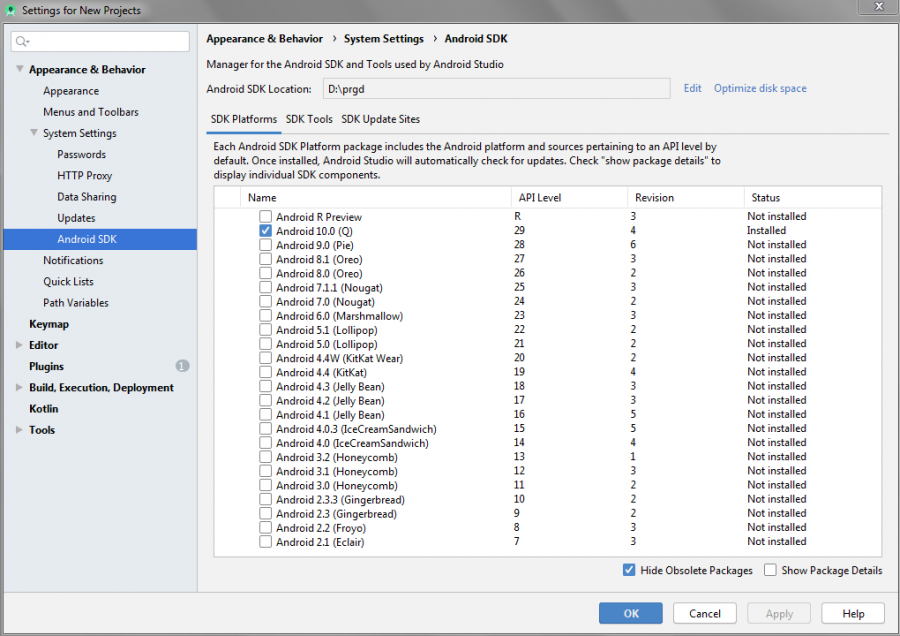
Task: Click the Plugins update count badge
Action: (182, 366)
